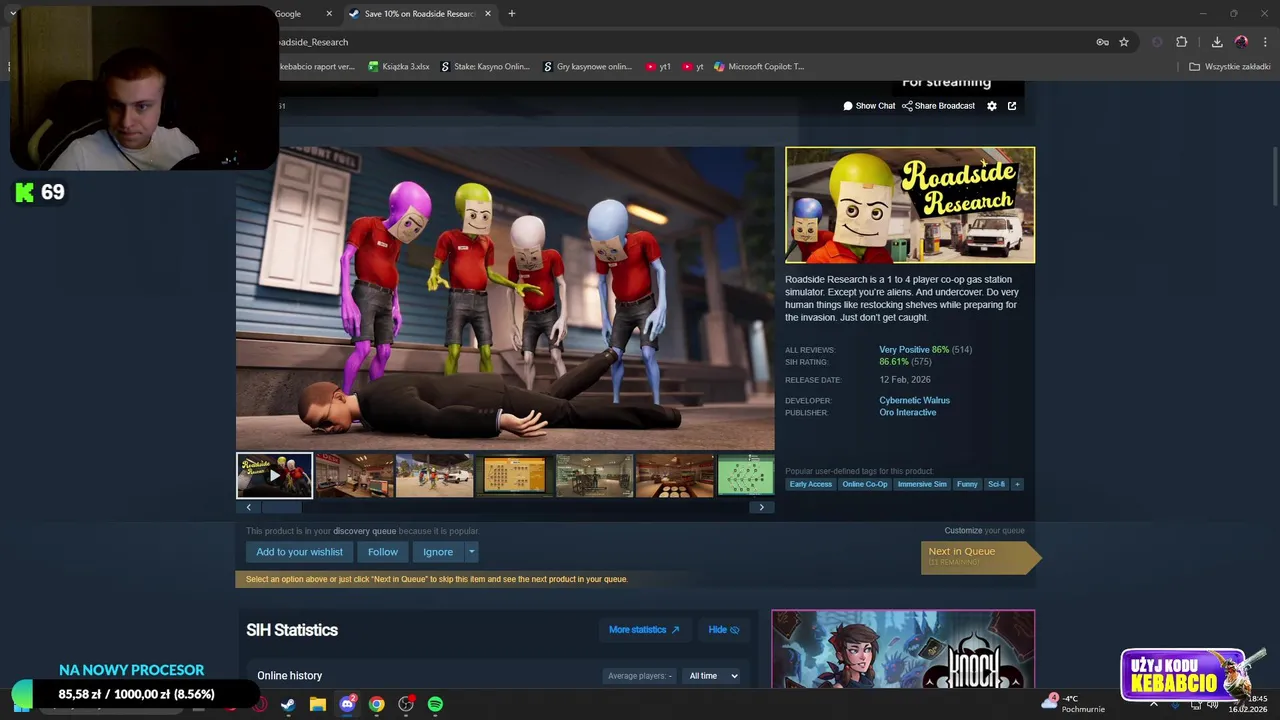Screen dimensions: 1280x720
Task: Open the Steam app in taskbar
Action: coord(288,704)
